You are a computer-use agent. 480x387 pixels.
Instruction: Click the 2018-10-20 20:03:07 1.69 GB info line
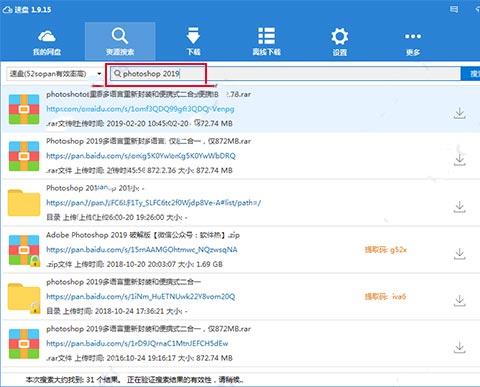click(134, 264)
